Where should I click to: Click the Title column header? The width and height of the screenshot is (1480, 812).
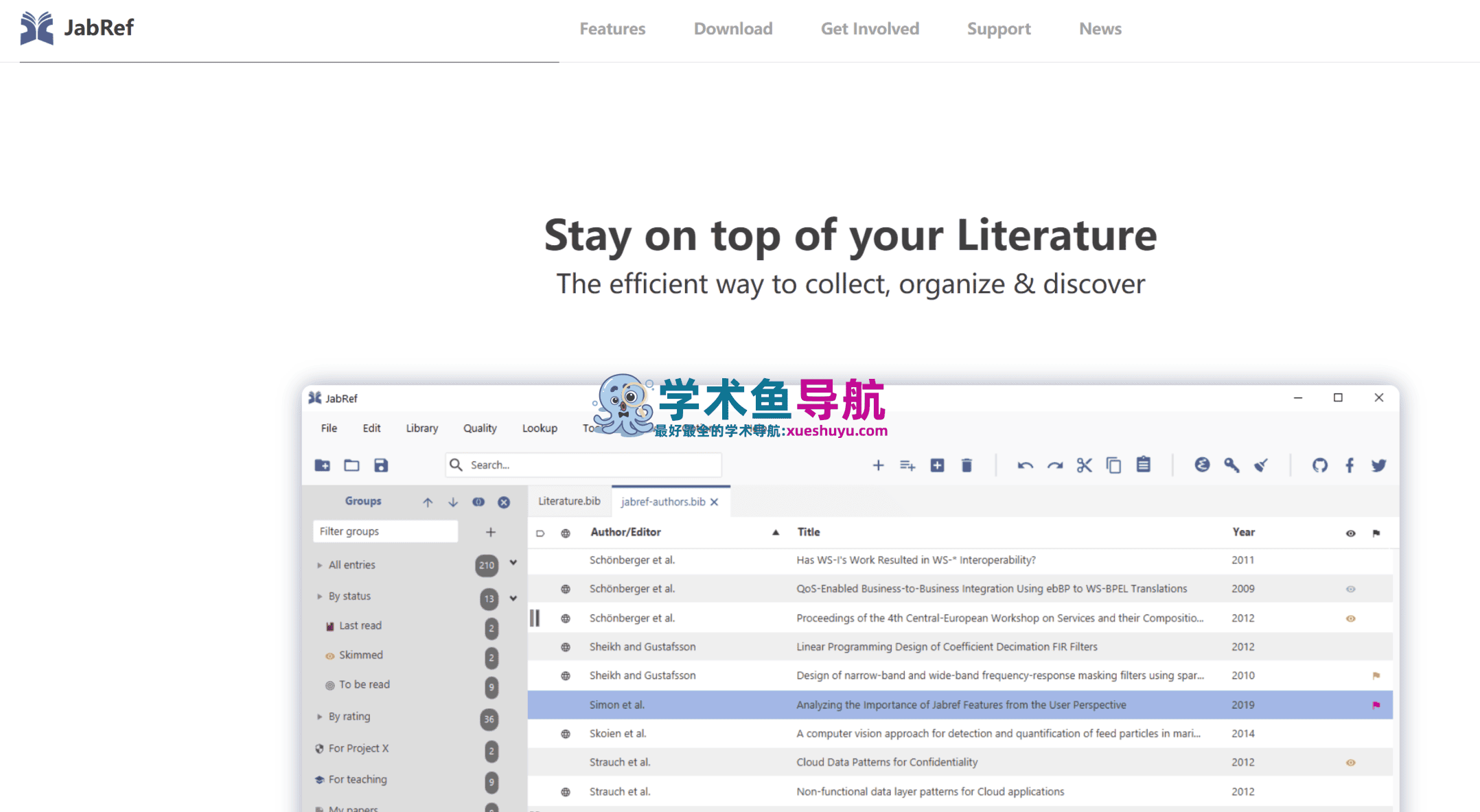click(x=809, y=532)
